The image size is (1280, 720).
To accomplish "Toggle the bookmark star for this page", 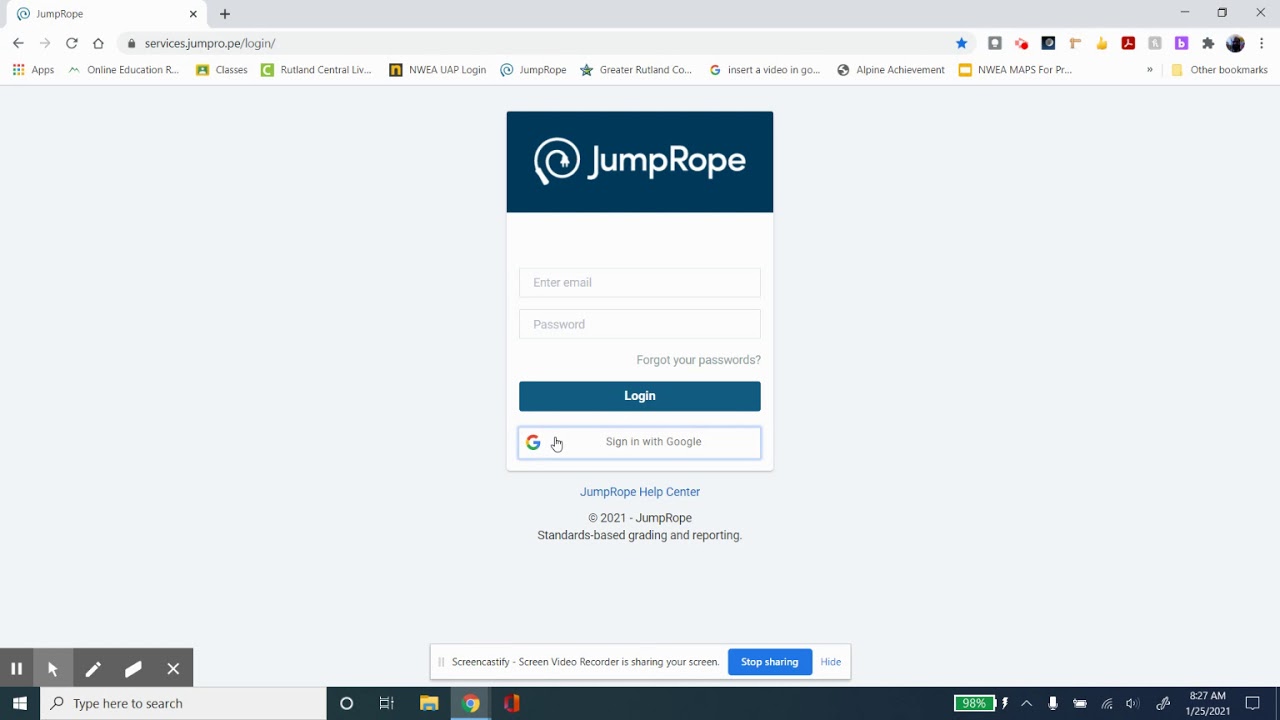I will [x=961, y=43].
